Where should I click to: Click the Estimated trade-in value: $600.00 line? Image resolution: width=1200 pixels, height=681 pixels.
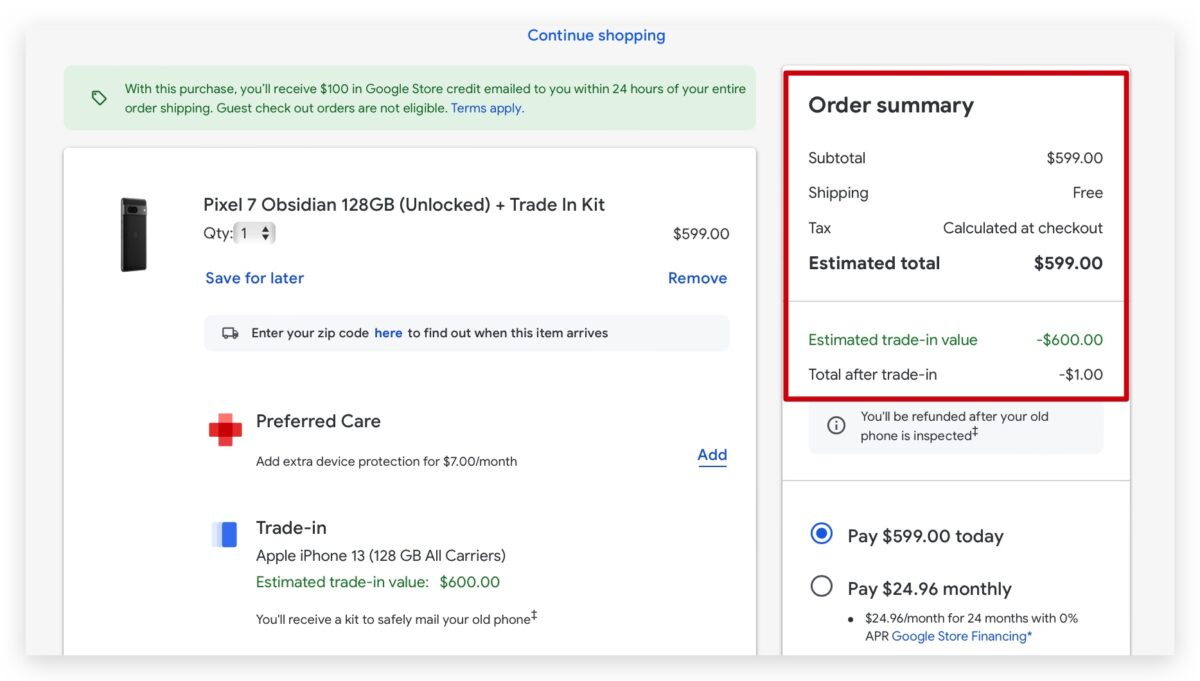(378, 582)
